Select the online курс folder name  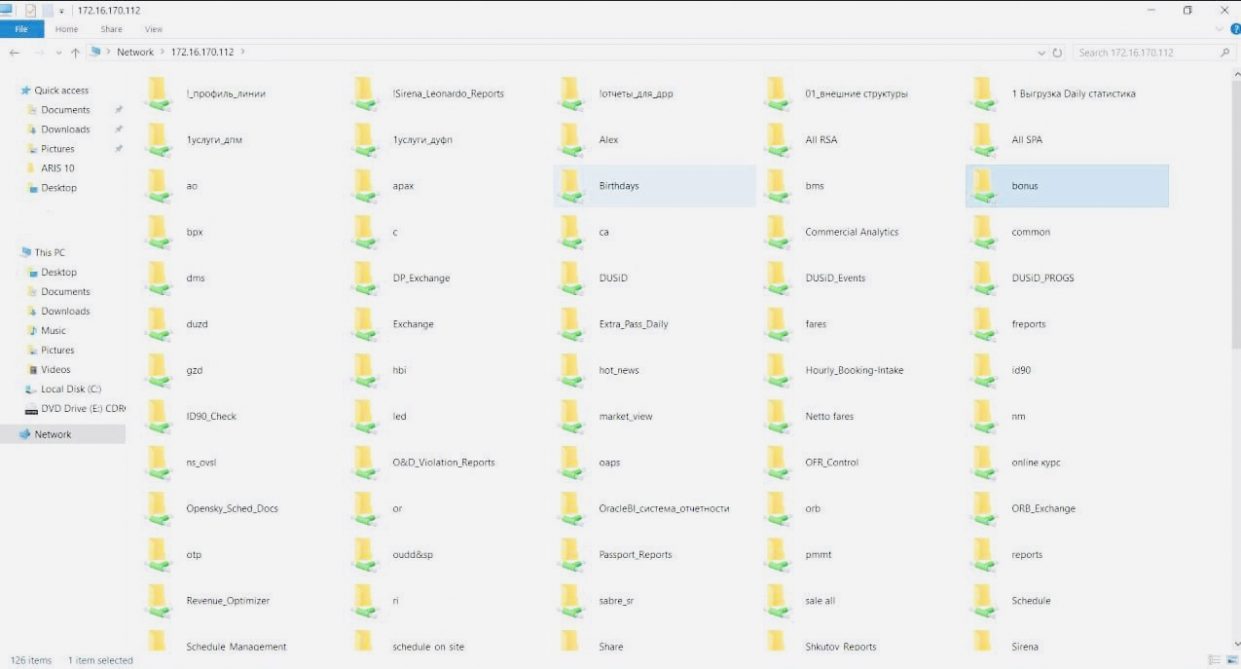pos(1036,463)
